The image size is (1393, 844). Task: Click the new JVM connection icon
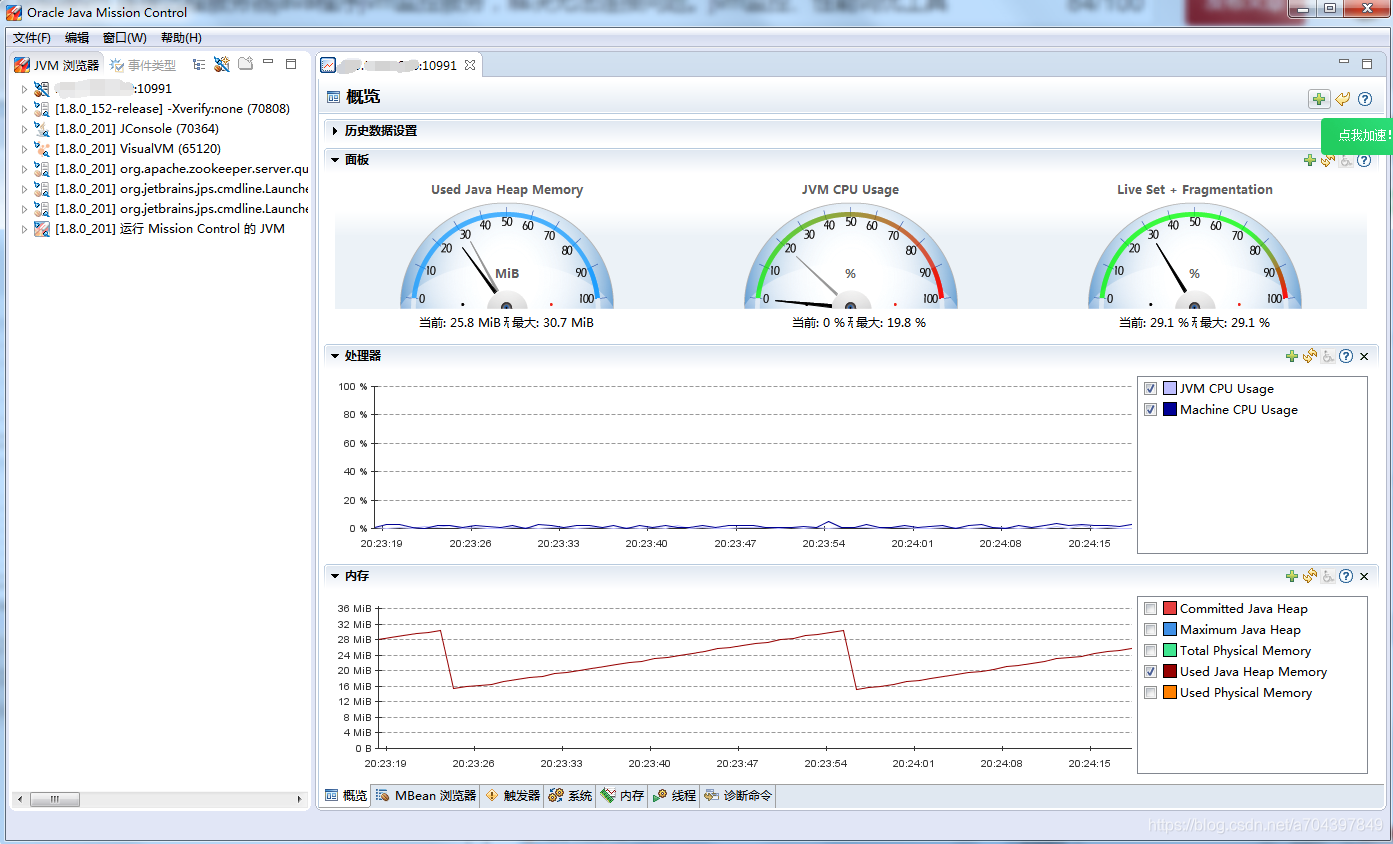(x=222, y=64)
